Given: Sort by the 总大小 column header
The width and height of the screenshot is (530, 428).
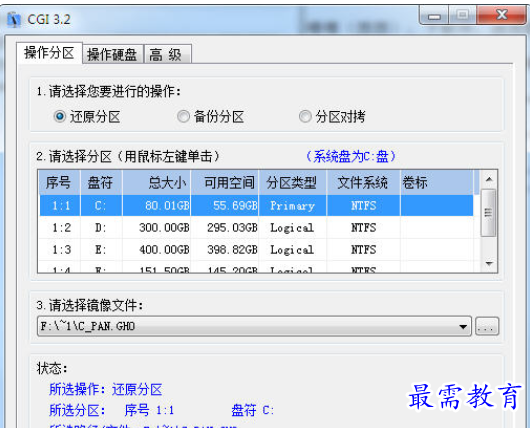Looking at the screenshot, I should (156, 183).
